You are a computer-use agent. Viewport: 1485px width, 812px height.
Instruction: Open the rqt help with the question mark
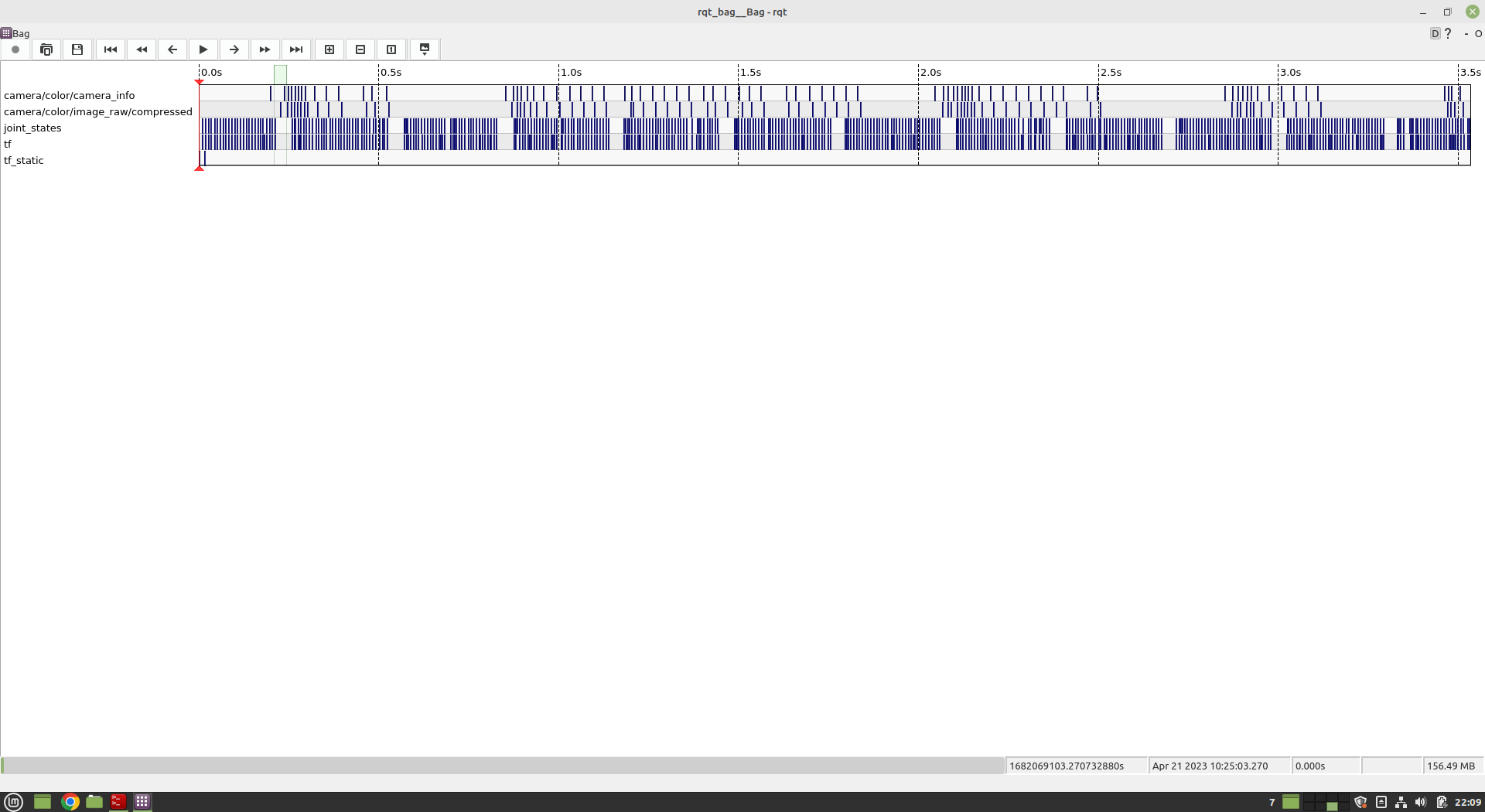pyautogui.click(x=1447, y=33)
